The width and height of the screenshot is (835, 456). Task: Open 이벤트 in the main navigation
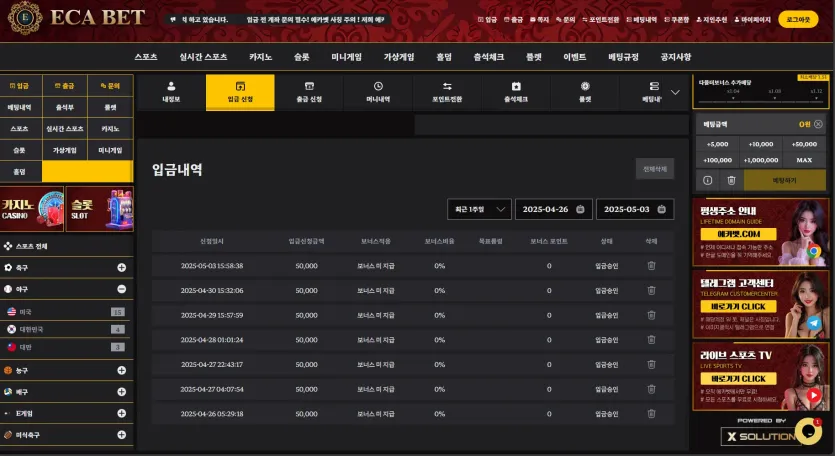(x=575, y=57)
